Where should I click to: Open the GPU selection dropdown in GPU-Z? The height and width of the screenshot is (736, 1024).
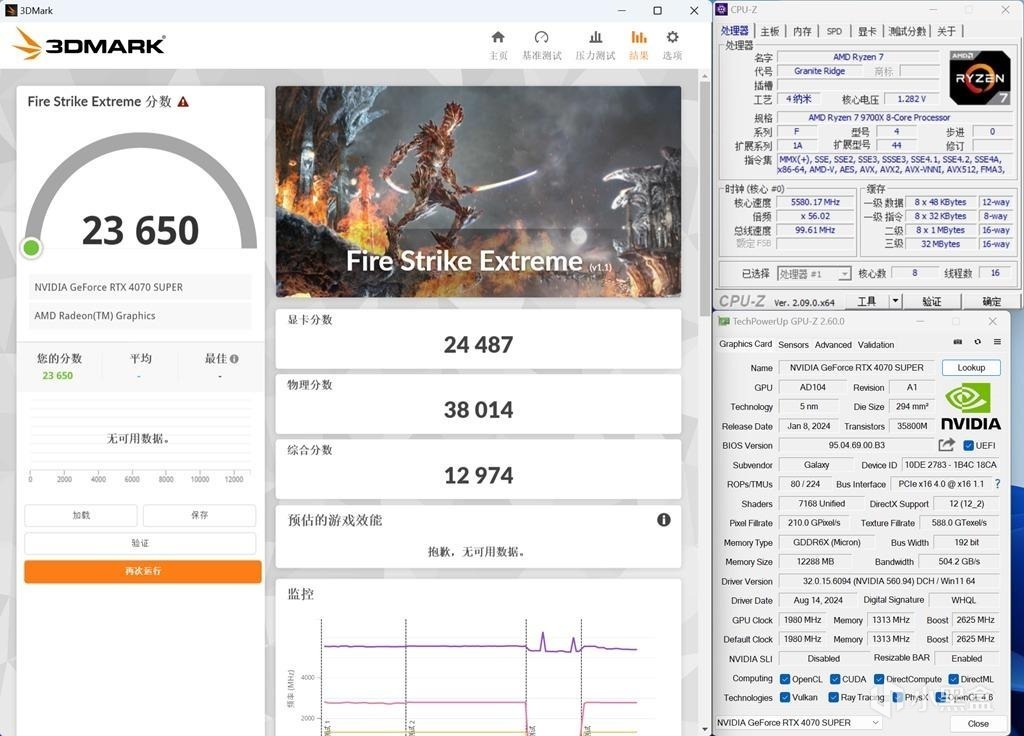pyautogui.click(x=799, y=722)
